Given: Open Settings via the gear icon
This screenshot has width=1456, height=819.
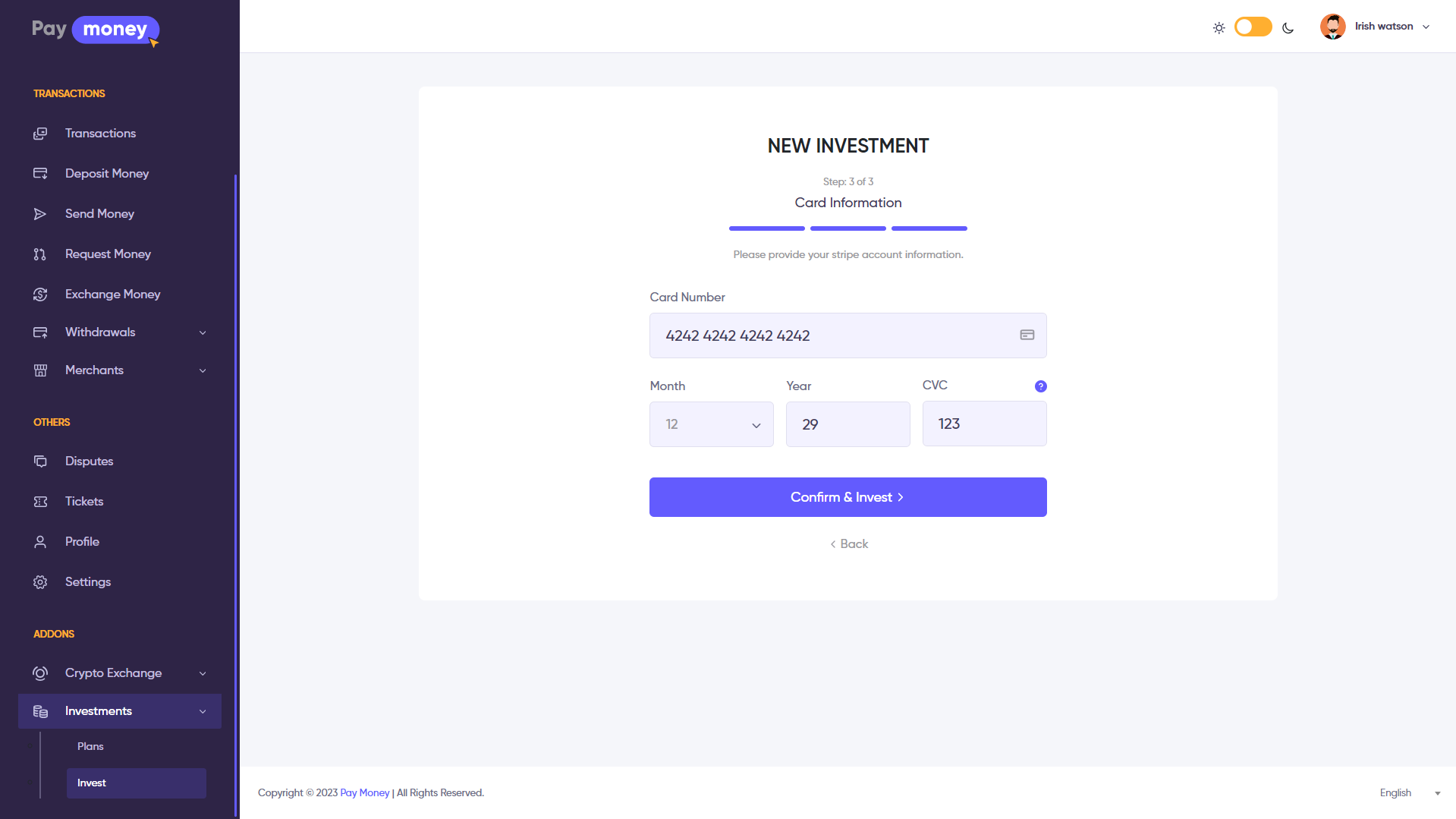Looking at the screenshot, I should tap(40, 582).
